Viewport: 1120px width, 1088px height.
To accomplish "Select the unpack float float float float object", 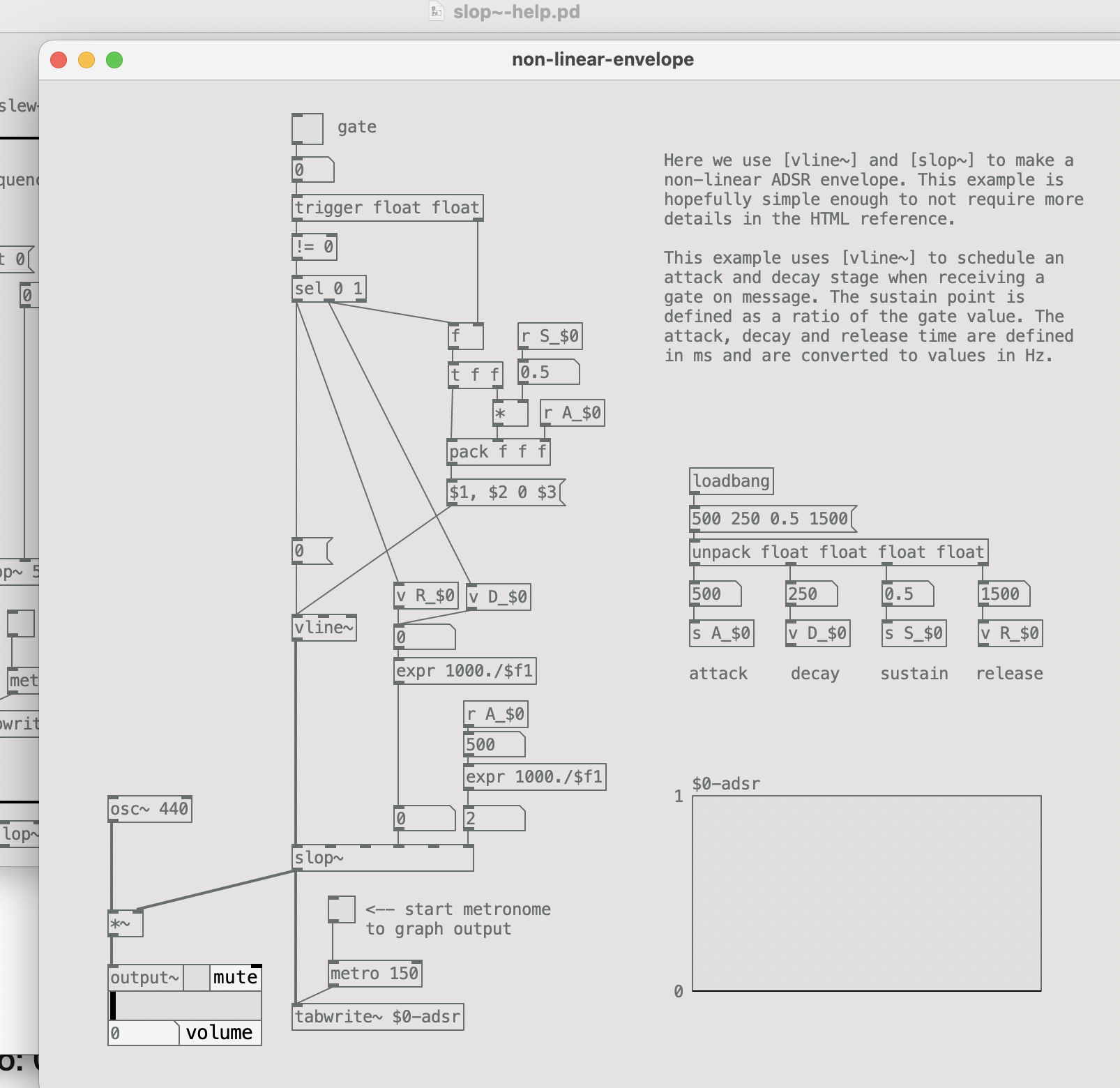I will coord(838,552).
